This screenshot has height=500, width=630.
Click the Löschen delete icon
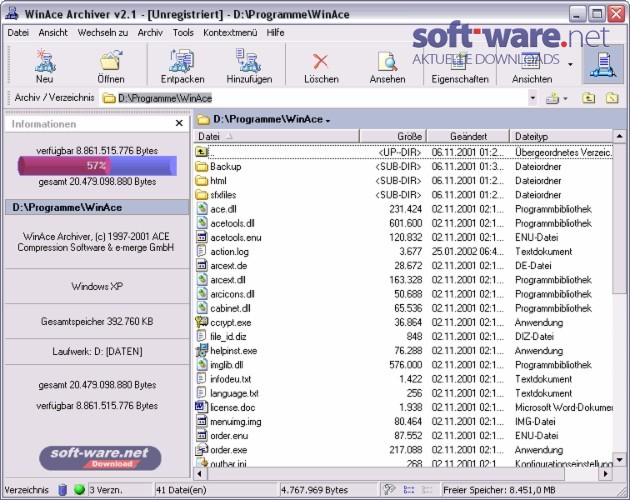tap(321, 62)
